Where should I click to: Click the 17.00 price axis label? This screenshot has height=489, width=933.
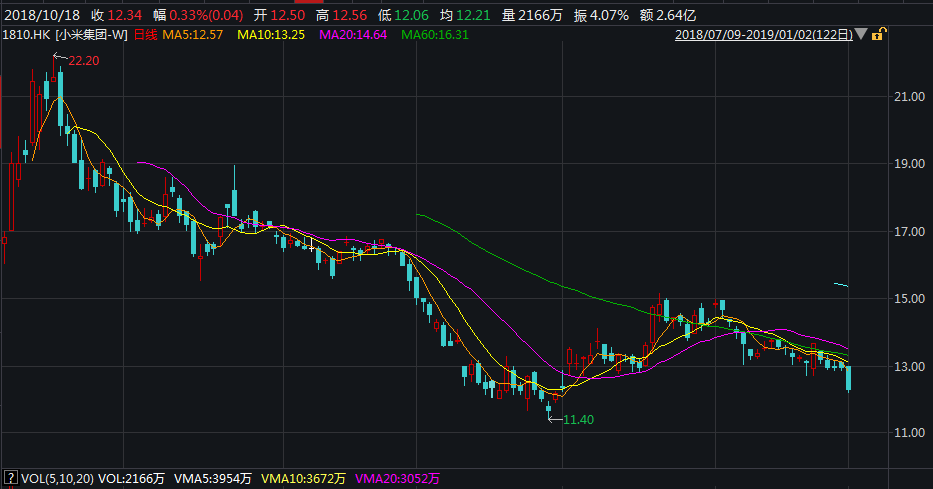tap(910, 231)
